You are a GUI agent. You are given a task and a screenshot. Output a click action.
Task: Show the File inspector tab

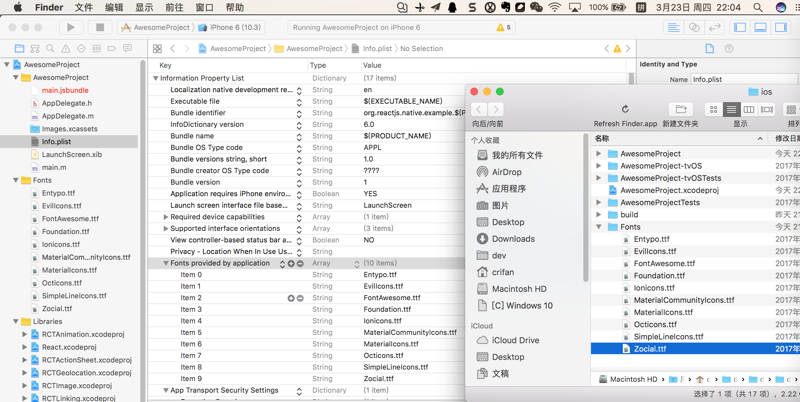pos(709,48)
